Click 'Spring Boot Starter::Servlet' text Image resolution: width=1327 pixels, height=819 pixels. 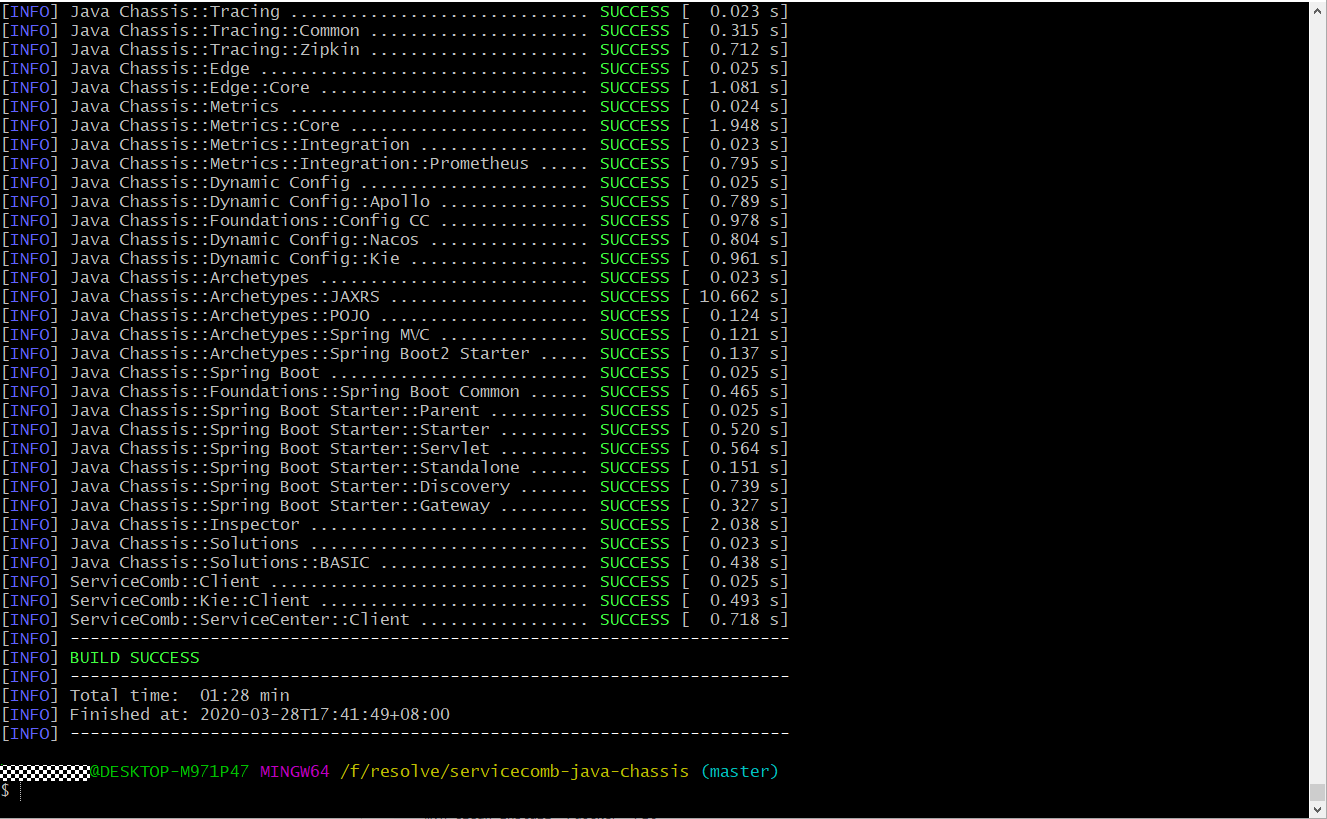350,449
